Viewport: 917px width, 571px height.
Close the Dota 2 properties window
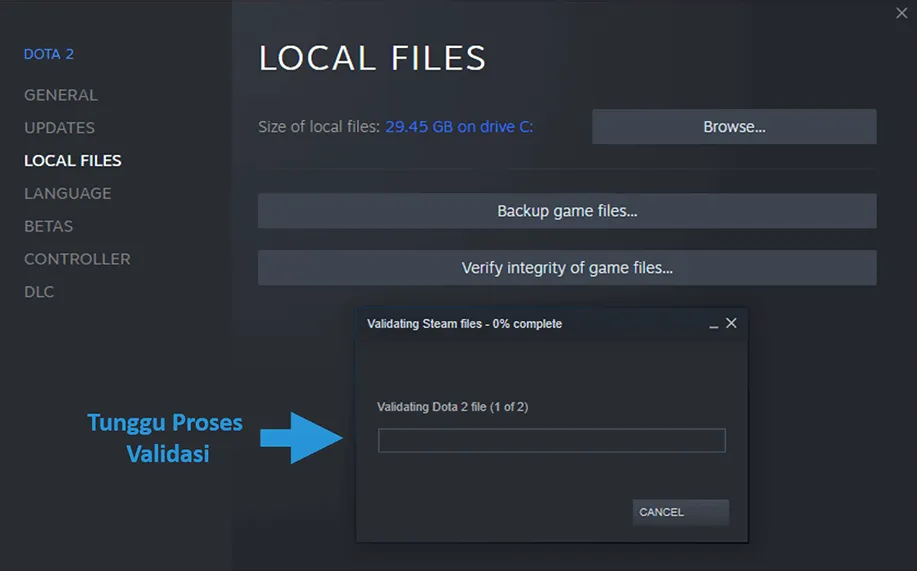[901, 13]
